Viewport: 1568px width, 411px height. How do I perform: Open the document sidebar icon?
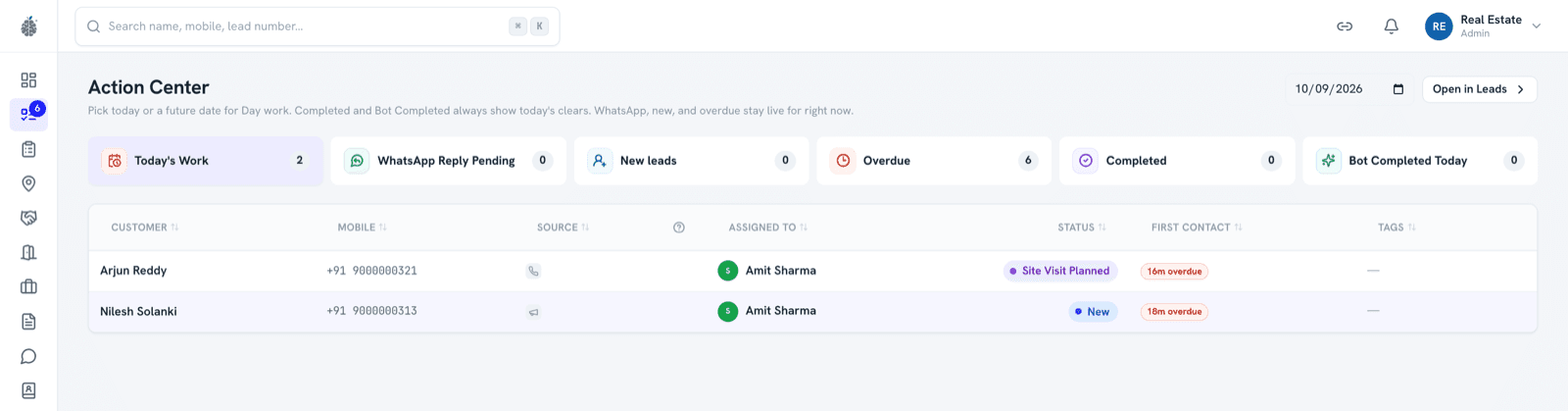pyautogui.click(x=28, y=322)
